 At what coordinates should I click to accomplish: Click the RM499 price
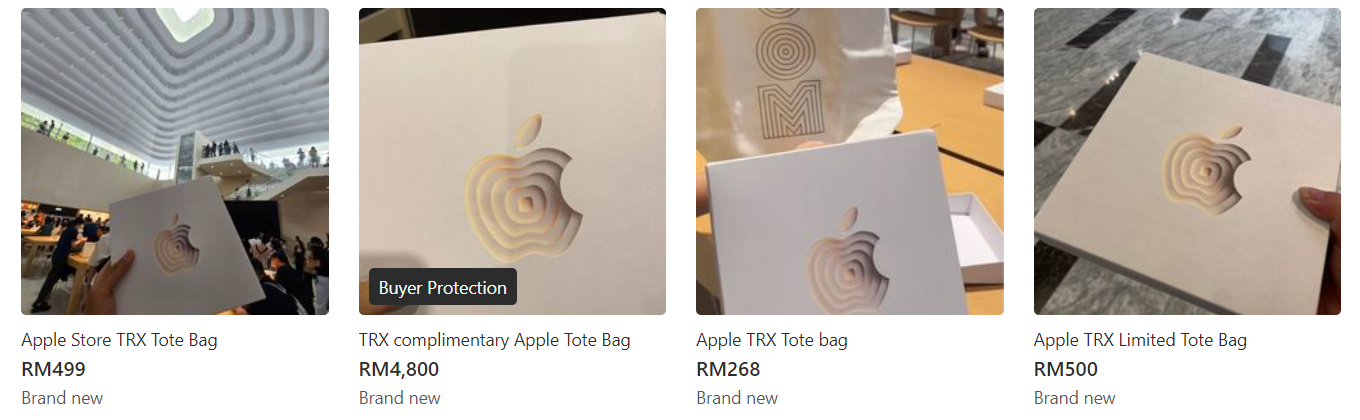point(53,369)
